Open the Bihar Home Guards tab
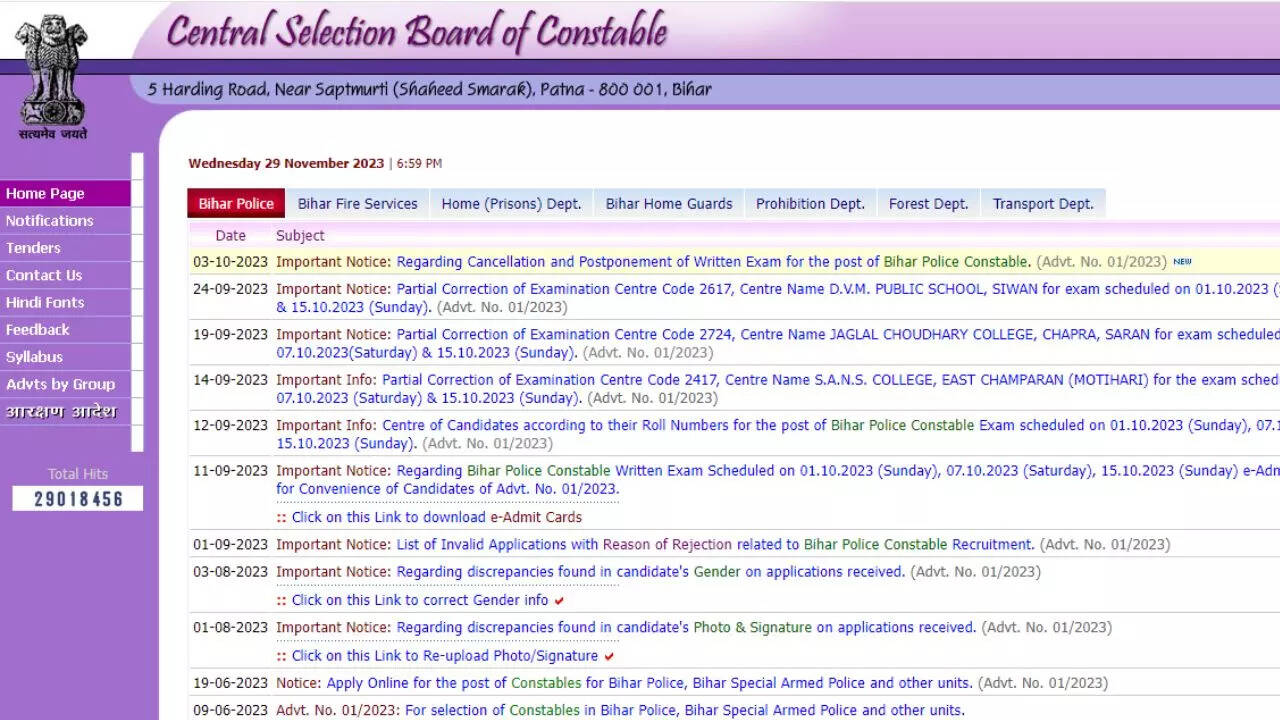The height and width of the screenshot is (720, 1280). (x=669, y=204)
